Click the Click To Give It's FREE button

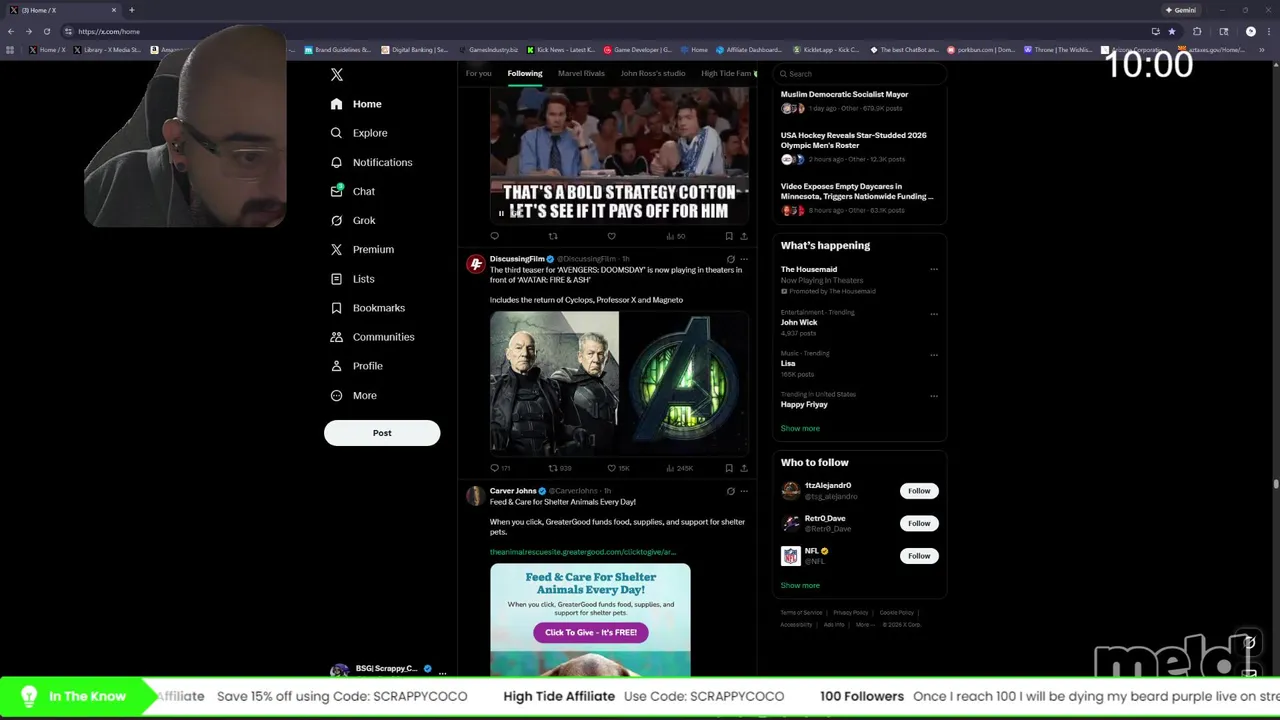coord(591,632)
